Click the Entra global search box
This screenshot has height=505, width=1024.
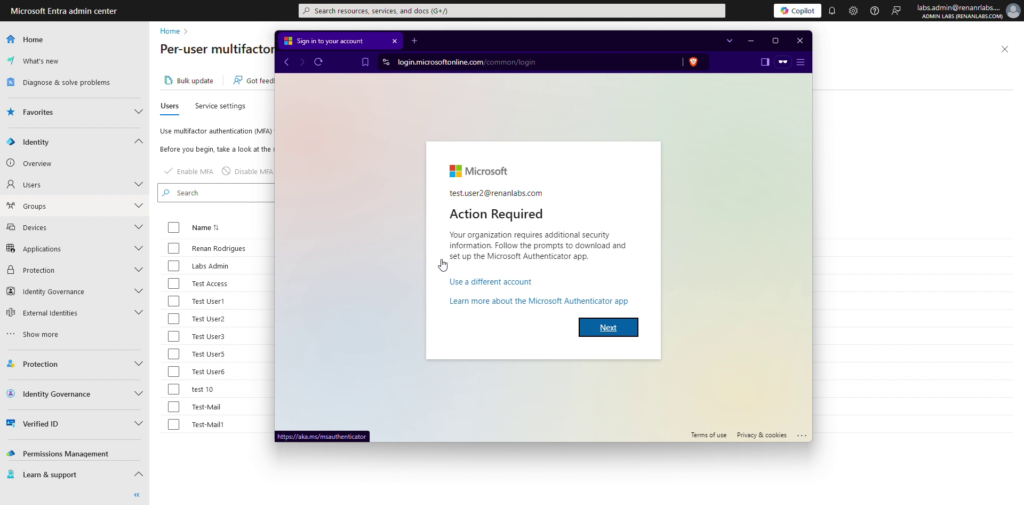tap(512, 11)
